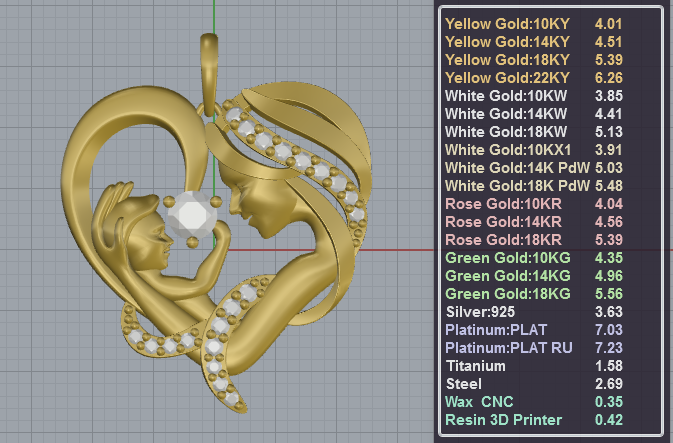Select the White Gold:10KX1 row
This screenshot has height=443, width=673.
tap(534, 150)
